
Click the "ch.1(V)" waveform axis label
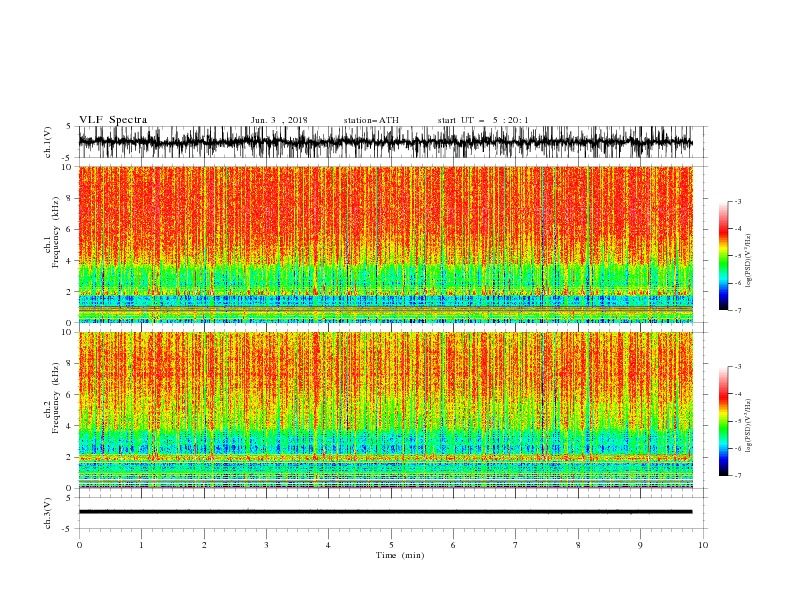[x=48, y=142]
